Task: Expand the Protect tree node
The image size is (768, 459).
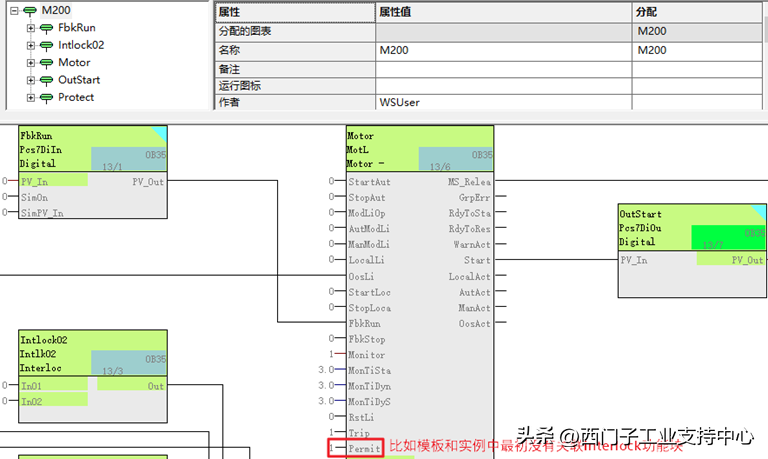Action: point(31,98)
